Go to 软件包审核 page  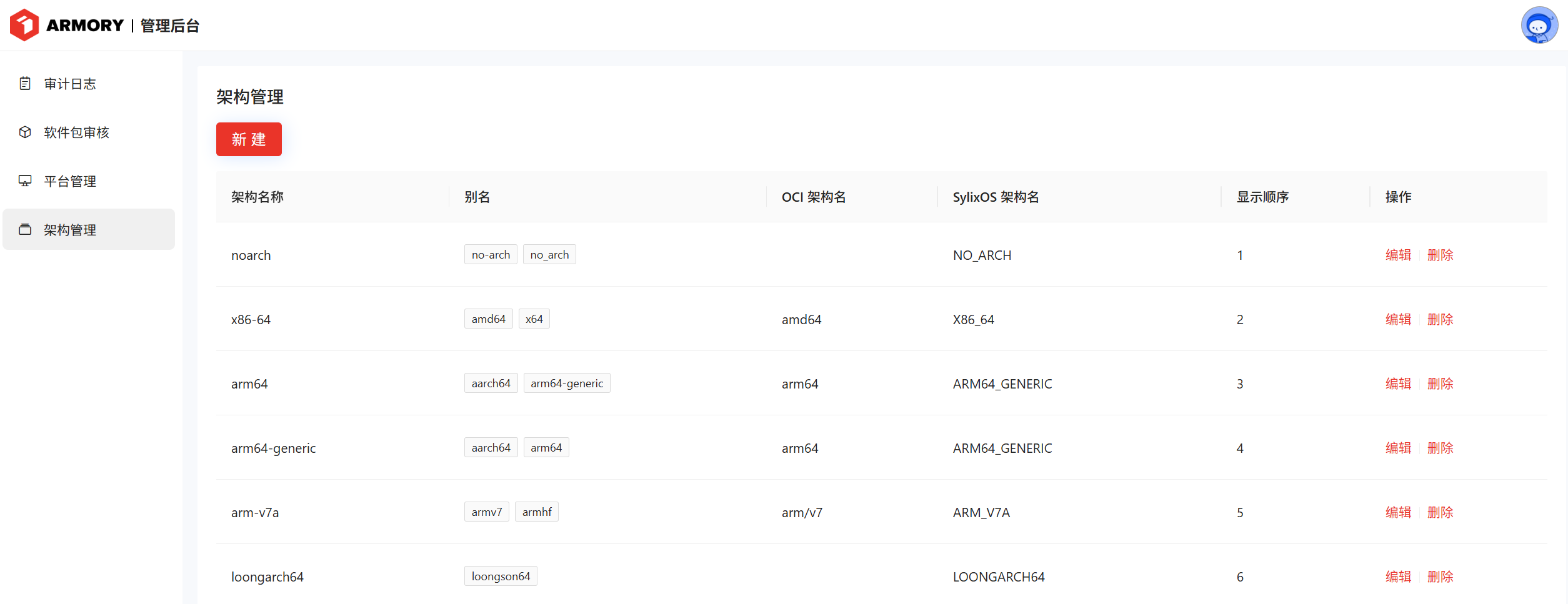tap(76, 132)
